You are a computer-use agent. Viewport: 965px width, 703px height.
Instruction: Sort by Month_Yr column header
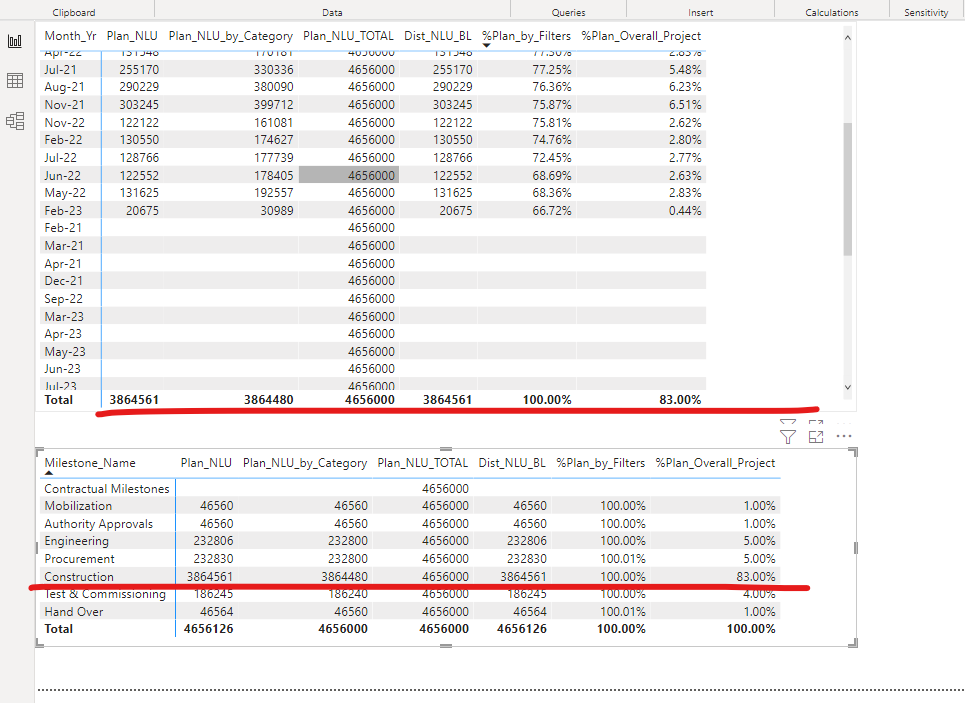[x=70, y=36]
